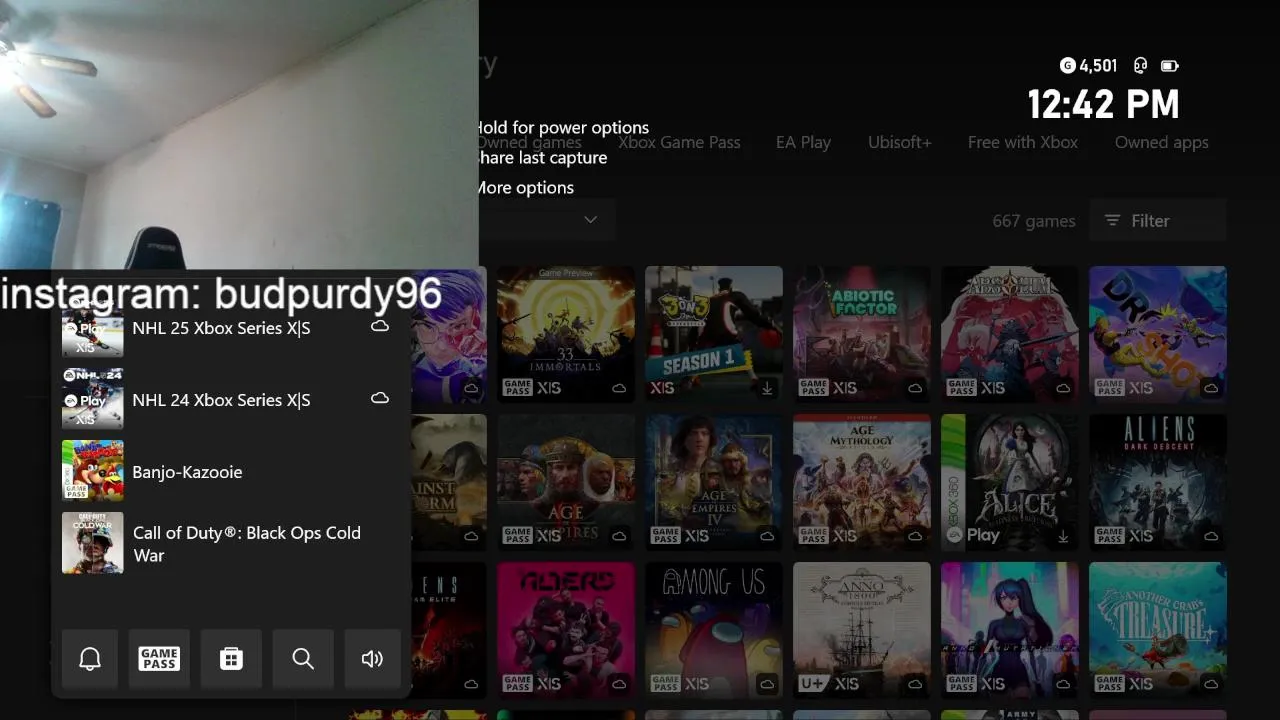Click the Game Pass badge on 33 Immortals
This screenshot has width=1280, height=720.
pyautogui.click(x=517, y=388)
